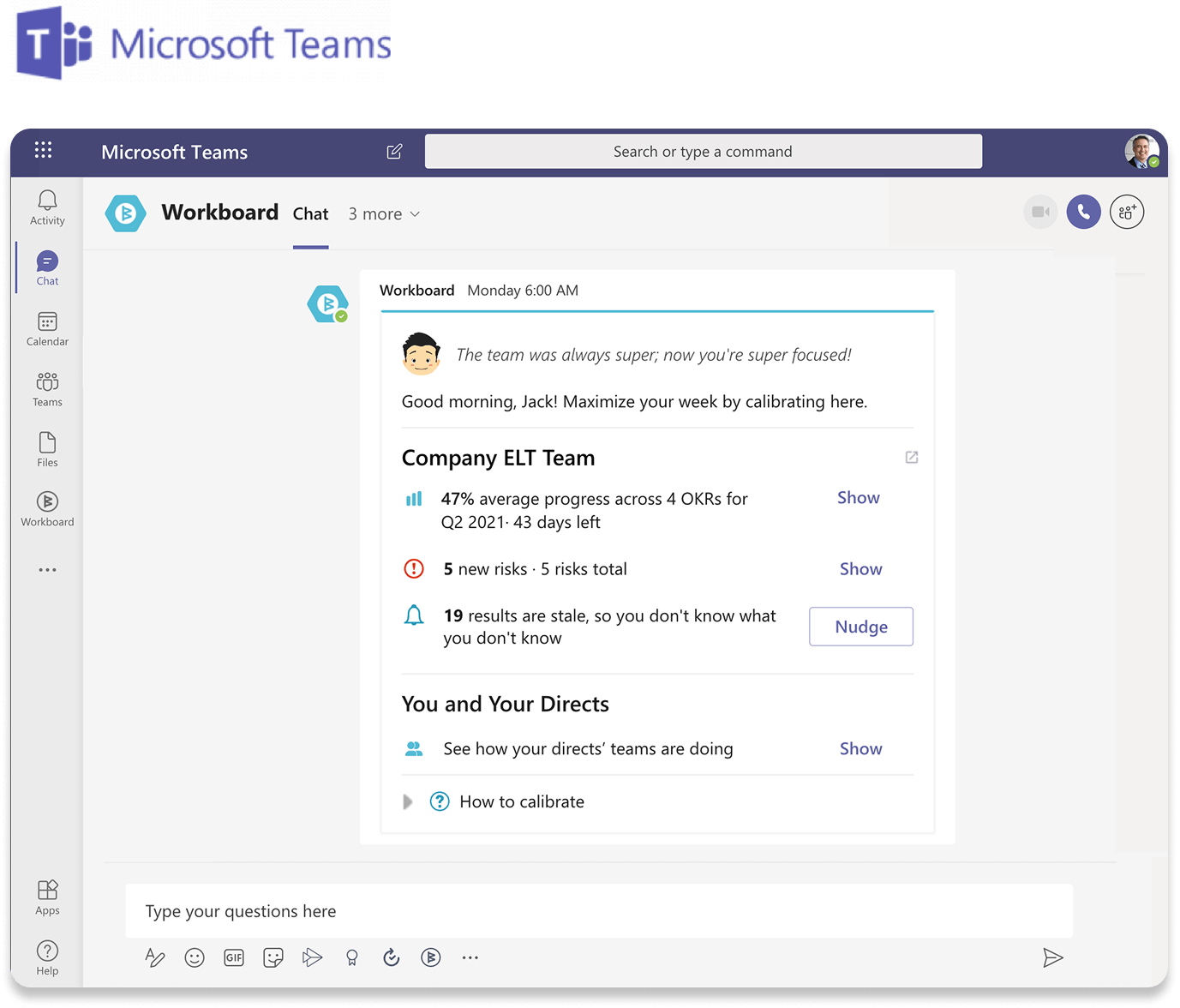Click the Workboard logo in chat header

126,213
